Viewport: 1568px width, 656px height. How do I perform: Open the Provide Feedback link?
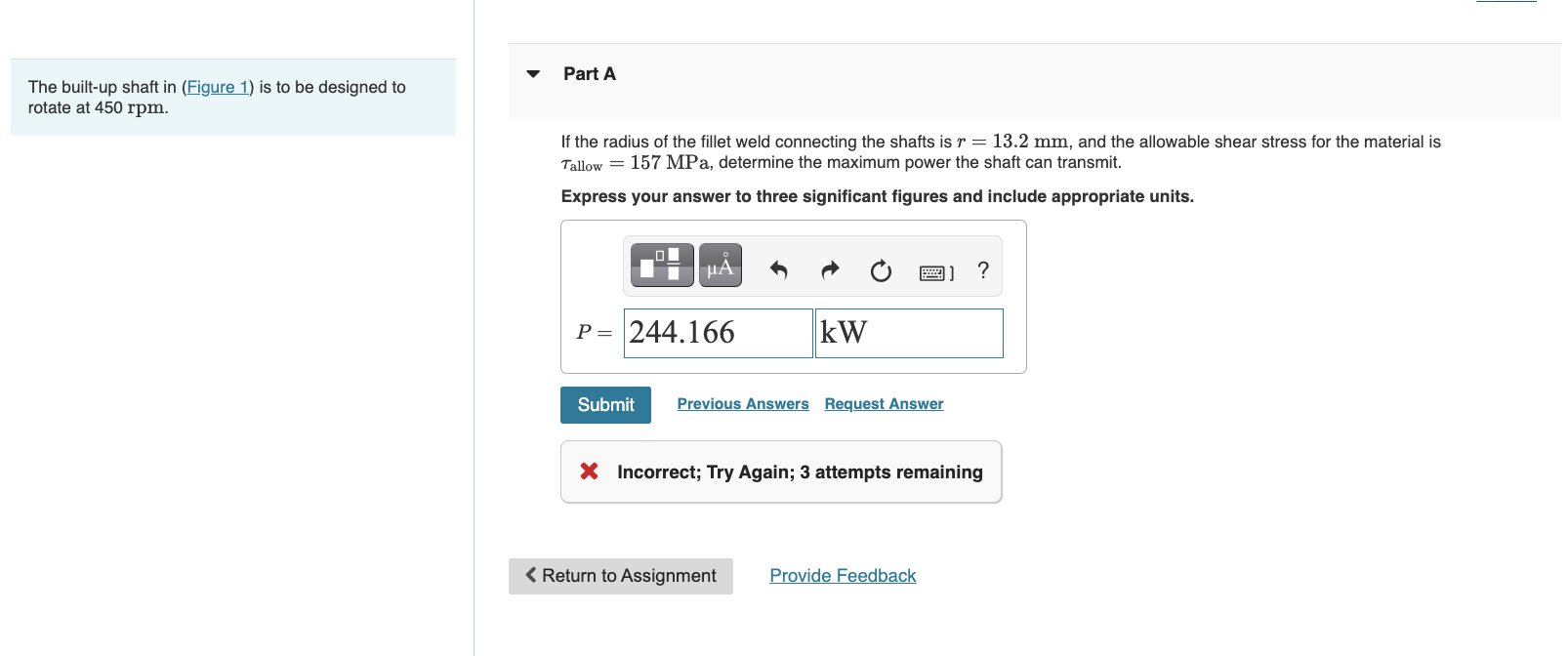pyautogui.click(x=843, y=576)
